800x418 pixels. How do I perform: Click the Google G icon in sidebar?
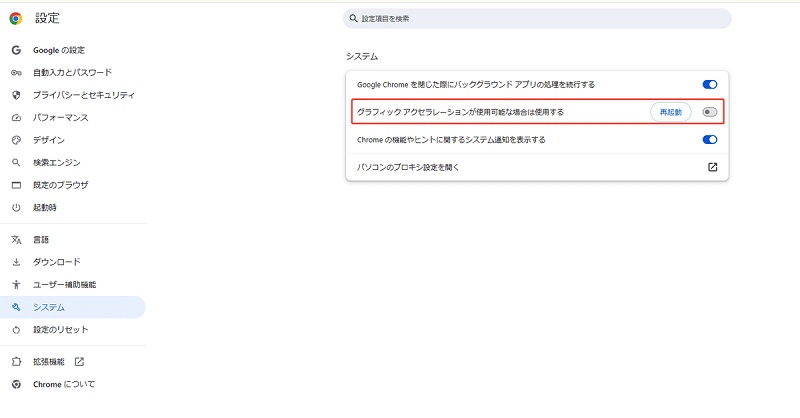click(16, 50)
